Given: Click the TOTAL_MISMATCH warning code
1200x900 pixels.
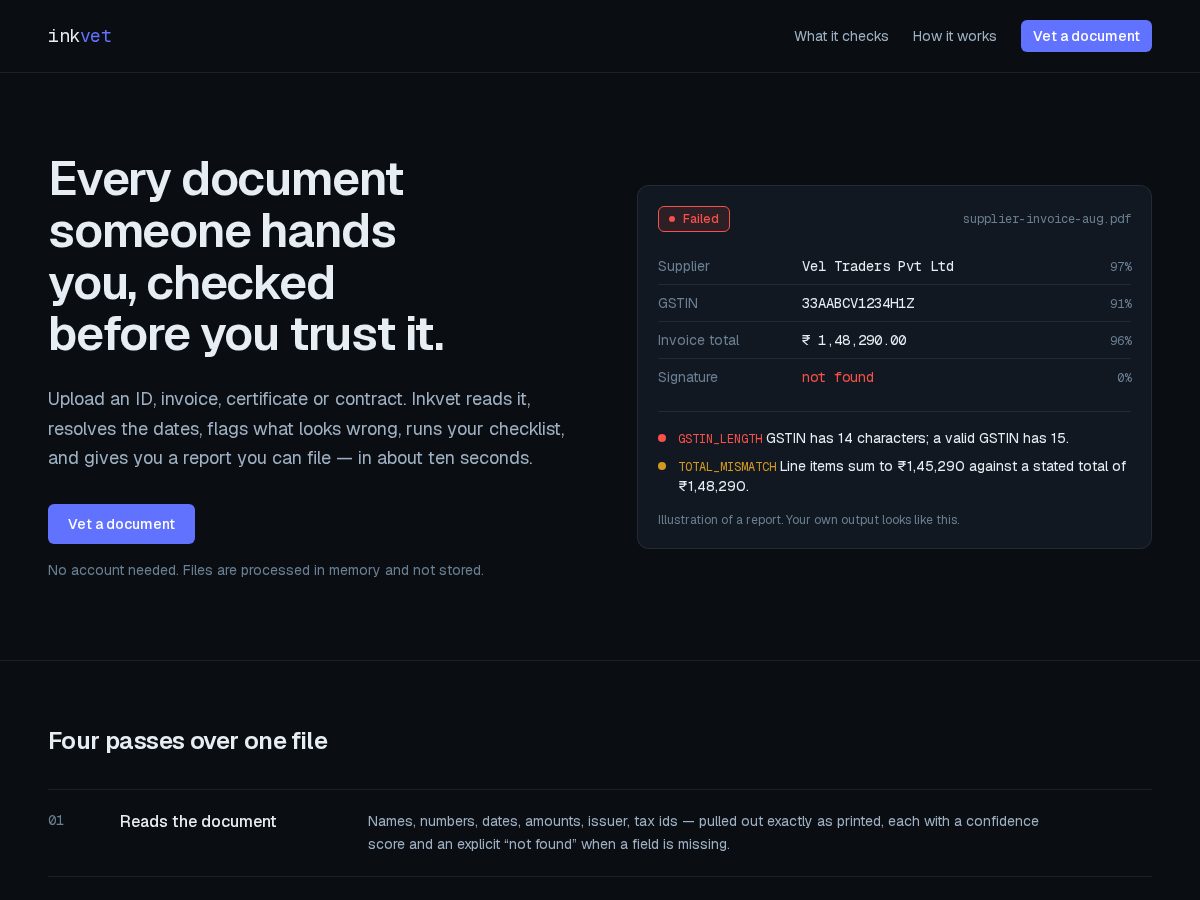Looking at the screenshot, I should (x=727, y=467).
